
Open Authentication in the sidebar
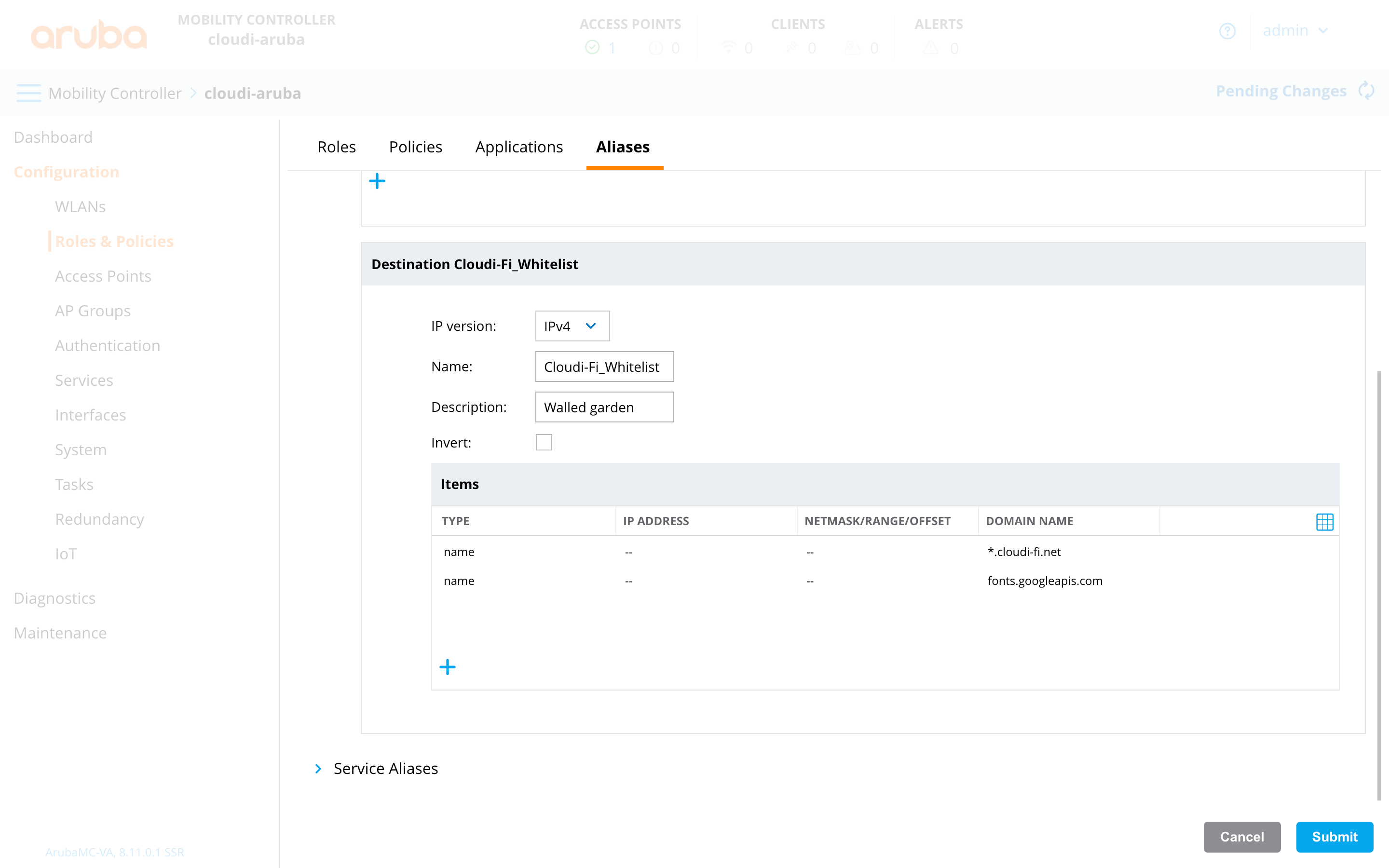click(x=108, y=345)
